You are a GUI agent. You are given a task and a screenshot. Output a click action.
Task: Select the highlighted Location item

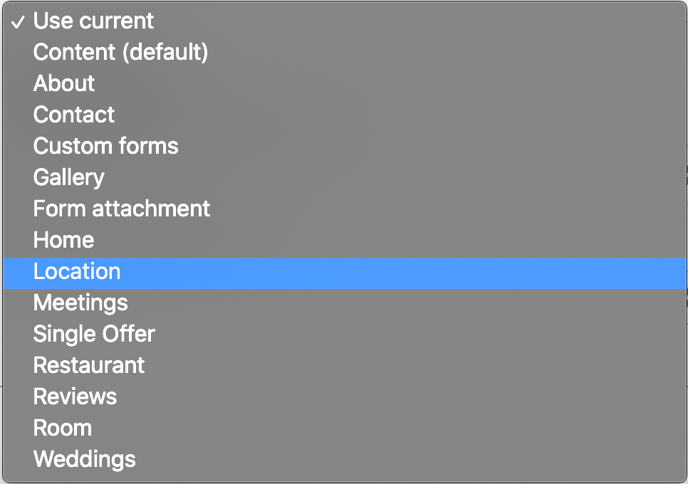tap(77, 271)
